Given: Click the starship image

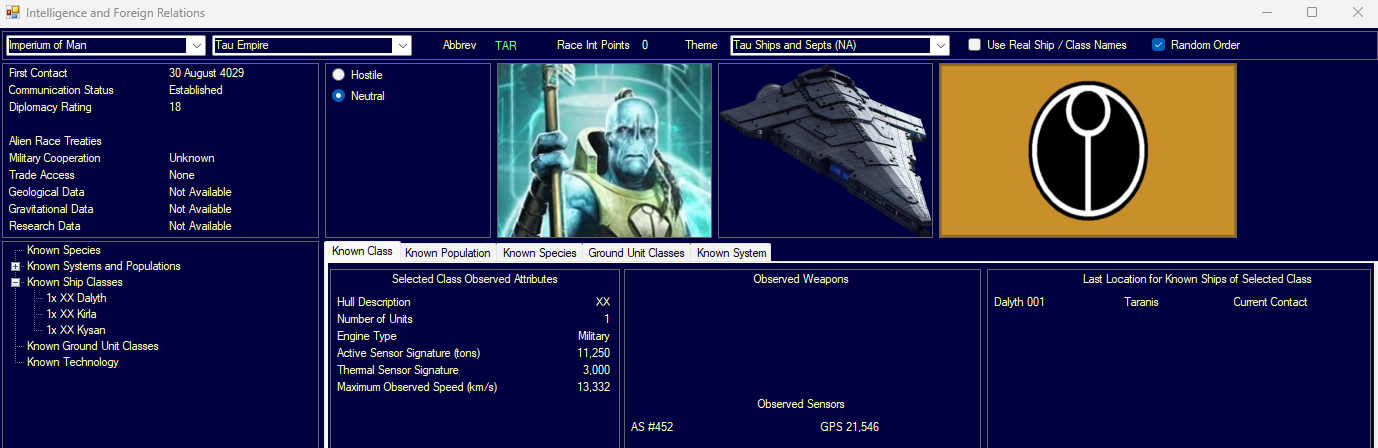Looking at the screenshot, I should (825, 150).
